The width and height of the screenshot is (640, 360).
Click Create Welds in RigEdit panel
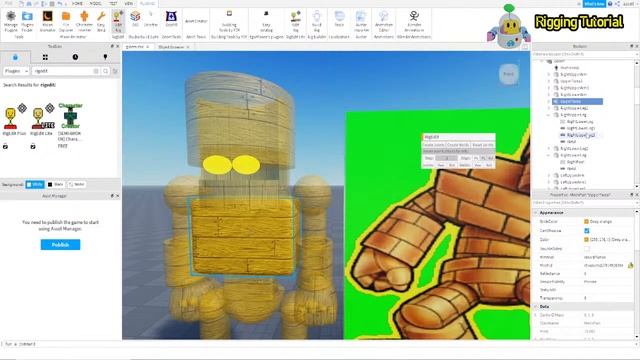[x=458, y=145]
